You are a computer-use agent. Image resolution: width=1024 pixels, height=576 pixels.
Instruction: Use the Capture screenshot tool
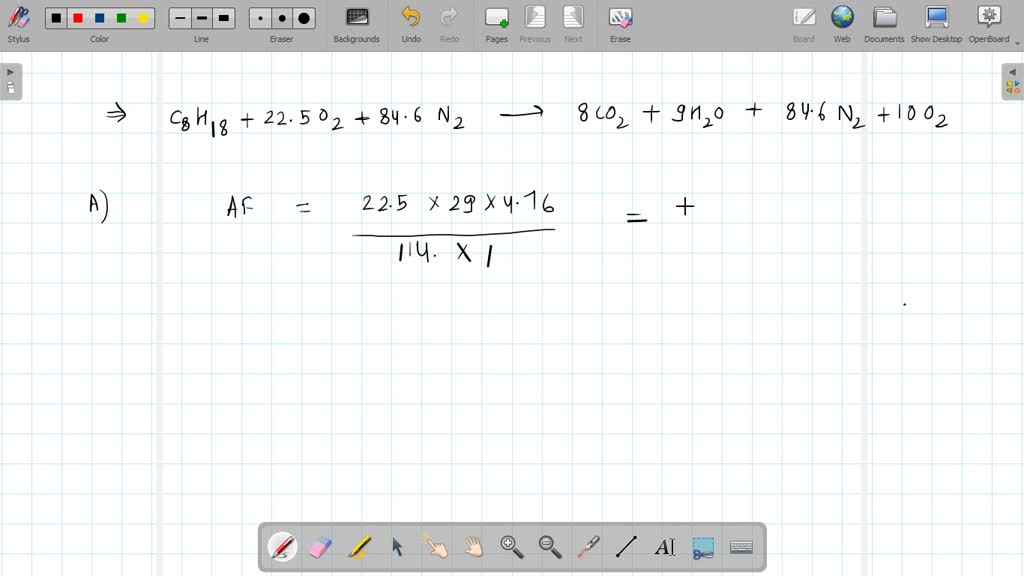702,546
